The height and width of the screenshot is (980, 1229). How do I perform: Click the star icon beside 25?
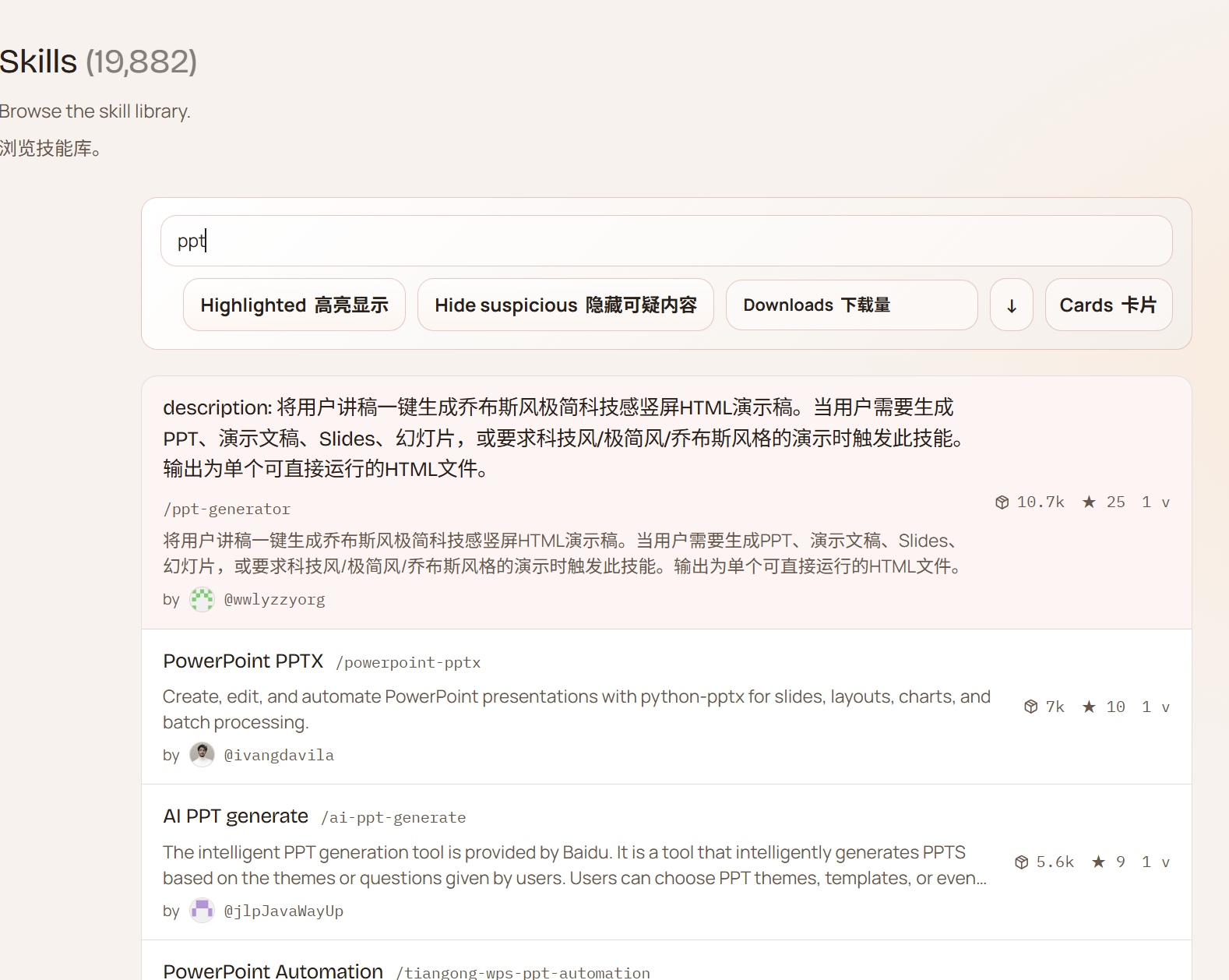1089,502
